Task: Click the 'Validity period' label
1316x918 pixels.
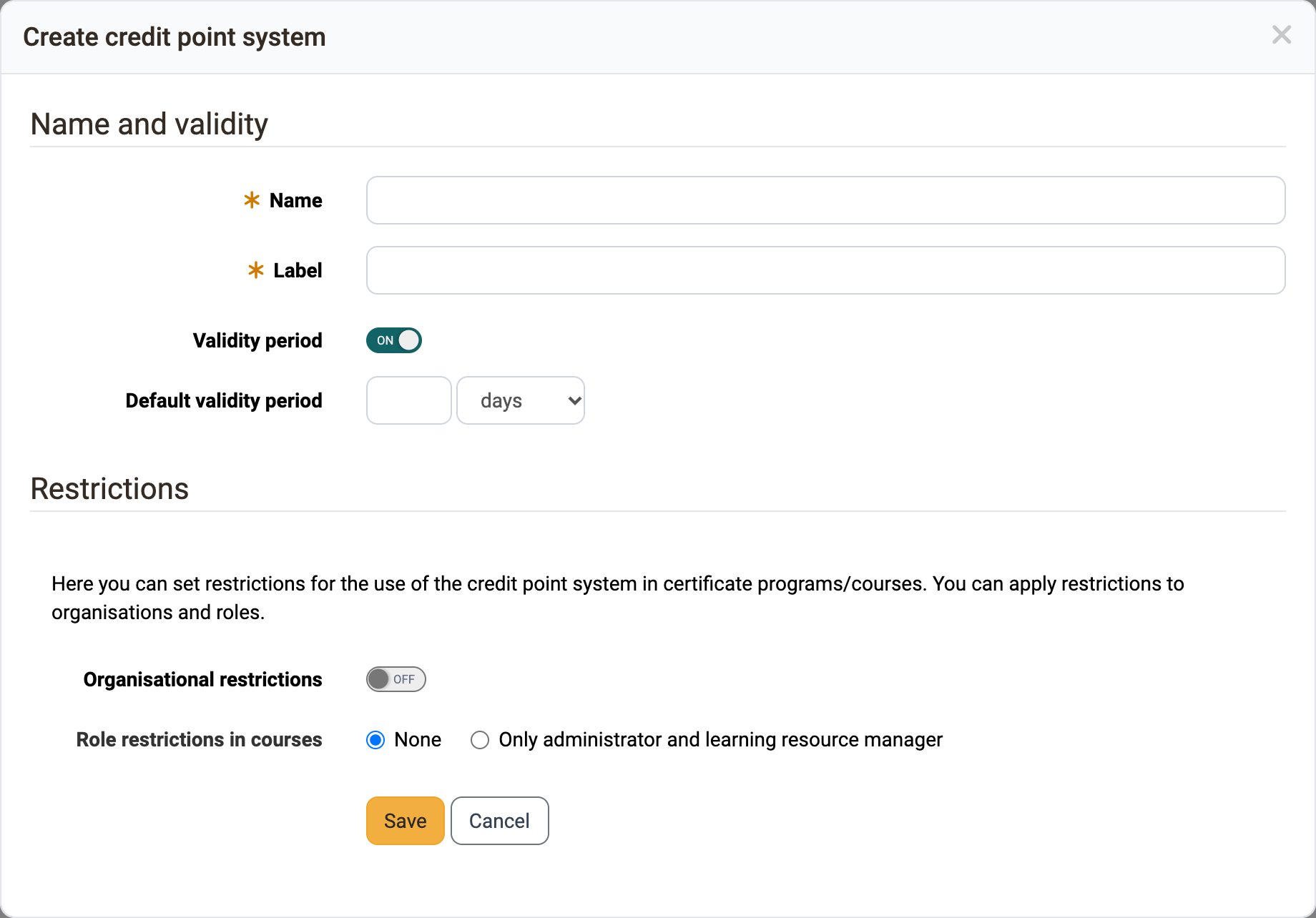Action: point(257,341)
